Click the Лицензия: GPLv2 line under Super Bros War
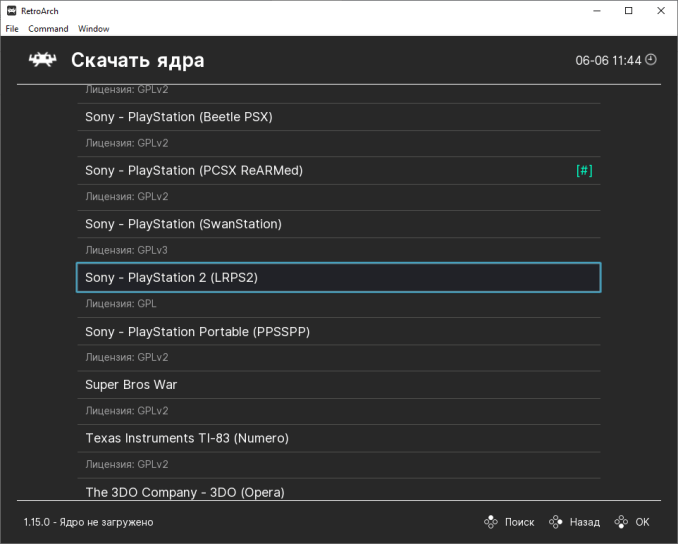The height and width of the screenshot is (544, 678). click(x=127, y=411)
